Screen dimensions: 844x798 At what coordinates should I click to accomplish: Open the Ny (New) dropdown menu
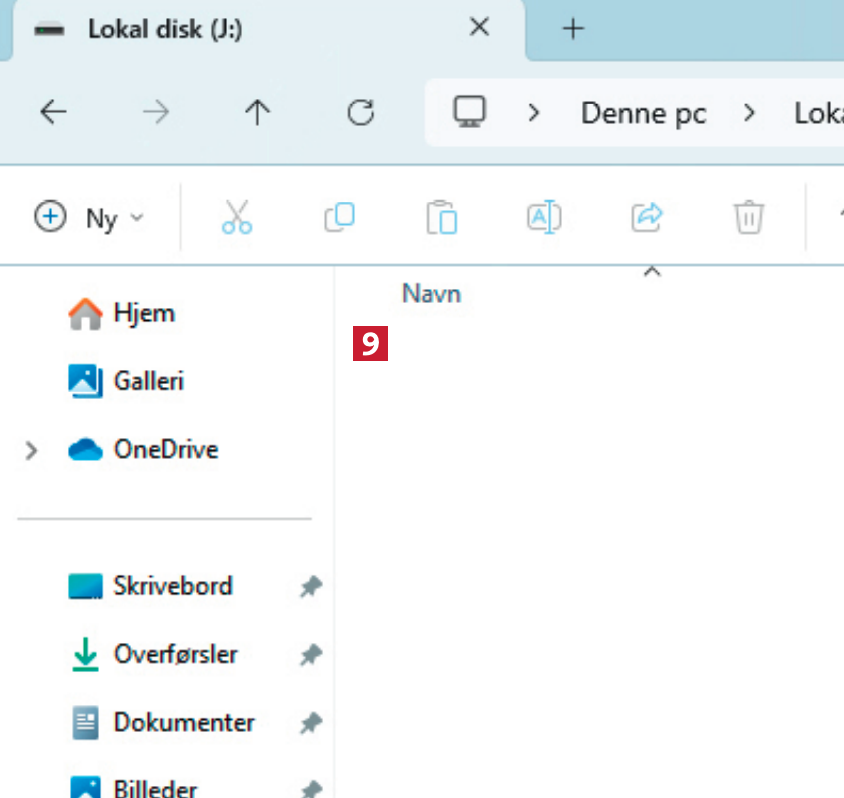pyautogui.click(x=90, y=217)
